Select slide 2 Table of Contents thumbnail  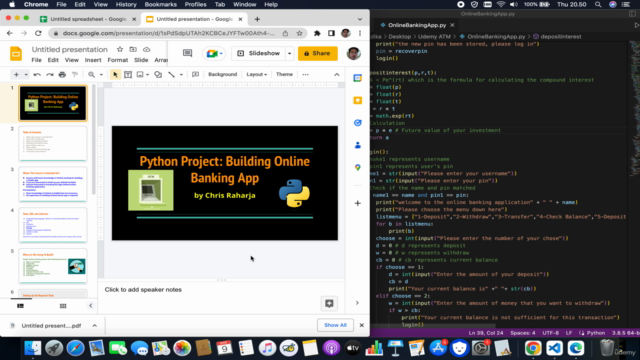53,144
